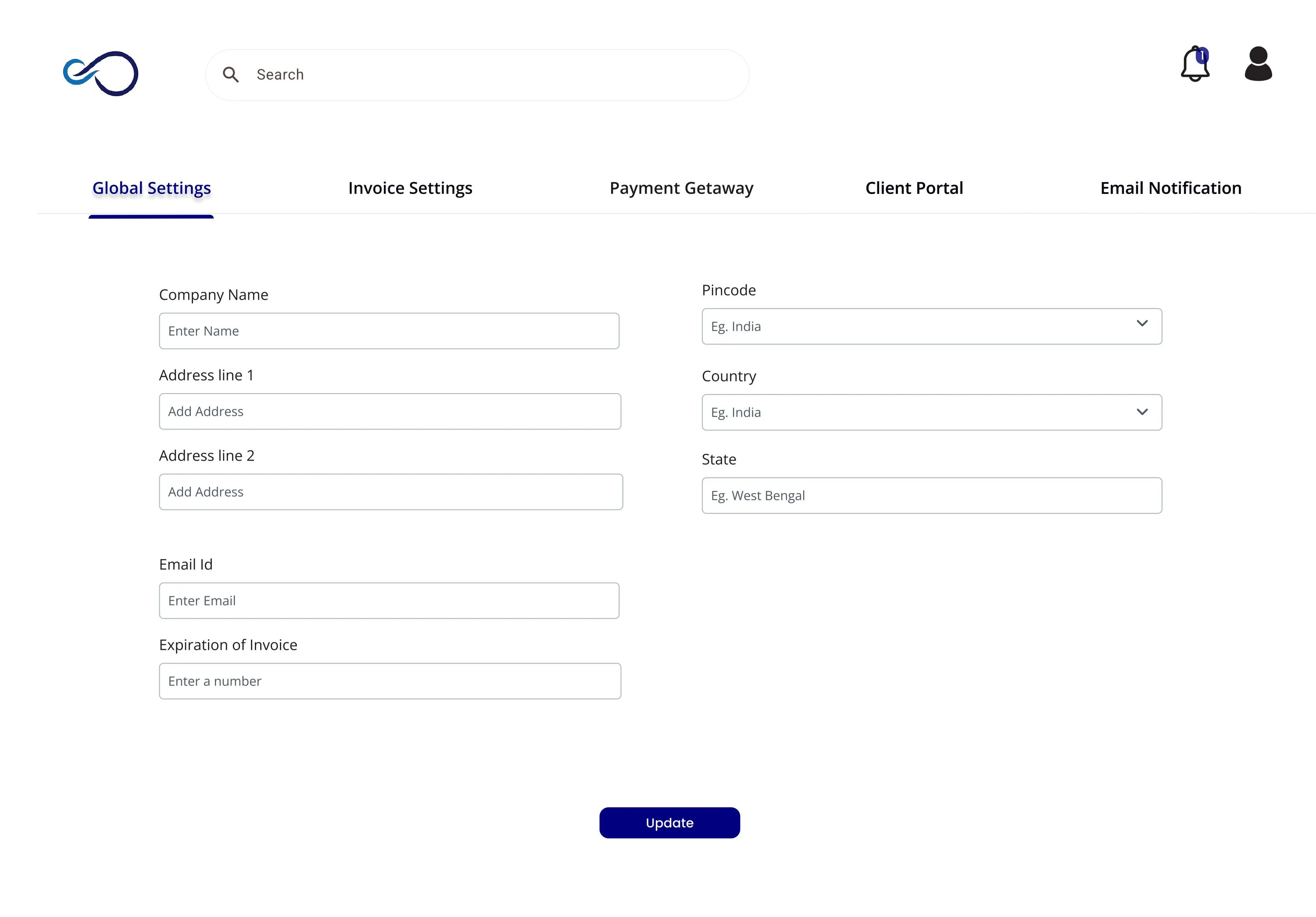1316x917 pixels.
Task: Click the infinity logo icon
Action: point(101,73)
